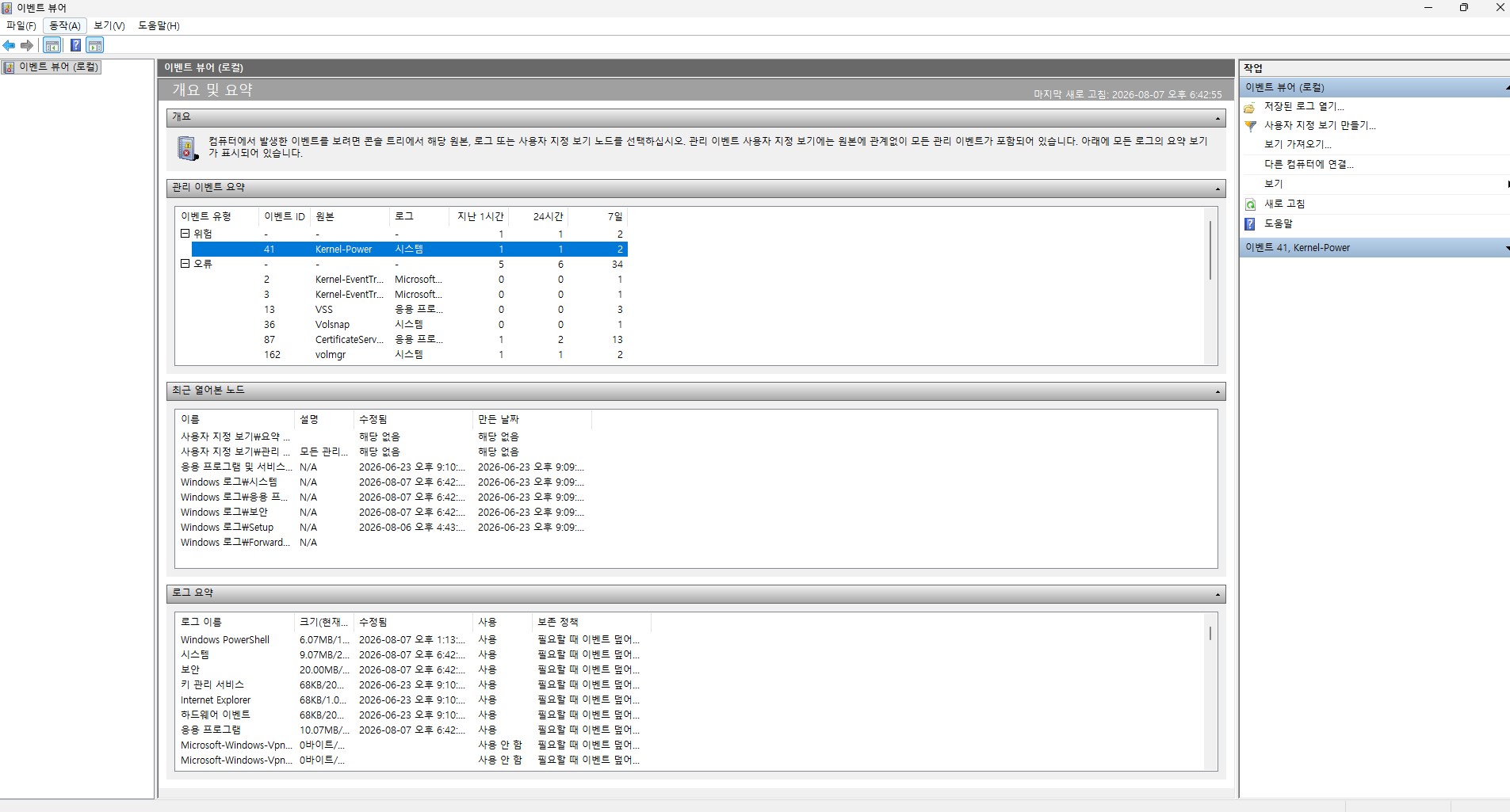
Task: Click 새로 고침 in the 작업 pane
Action: (1284, 204)
